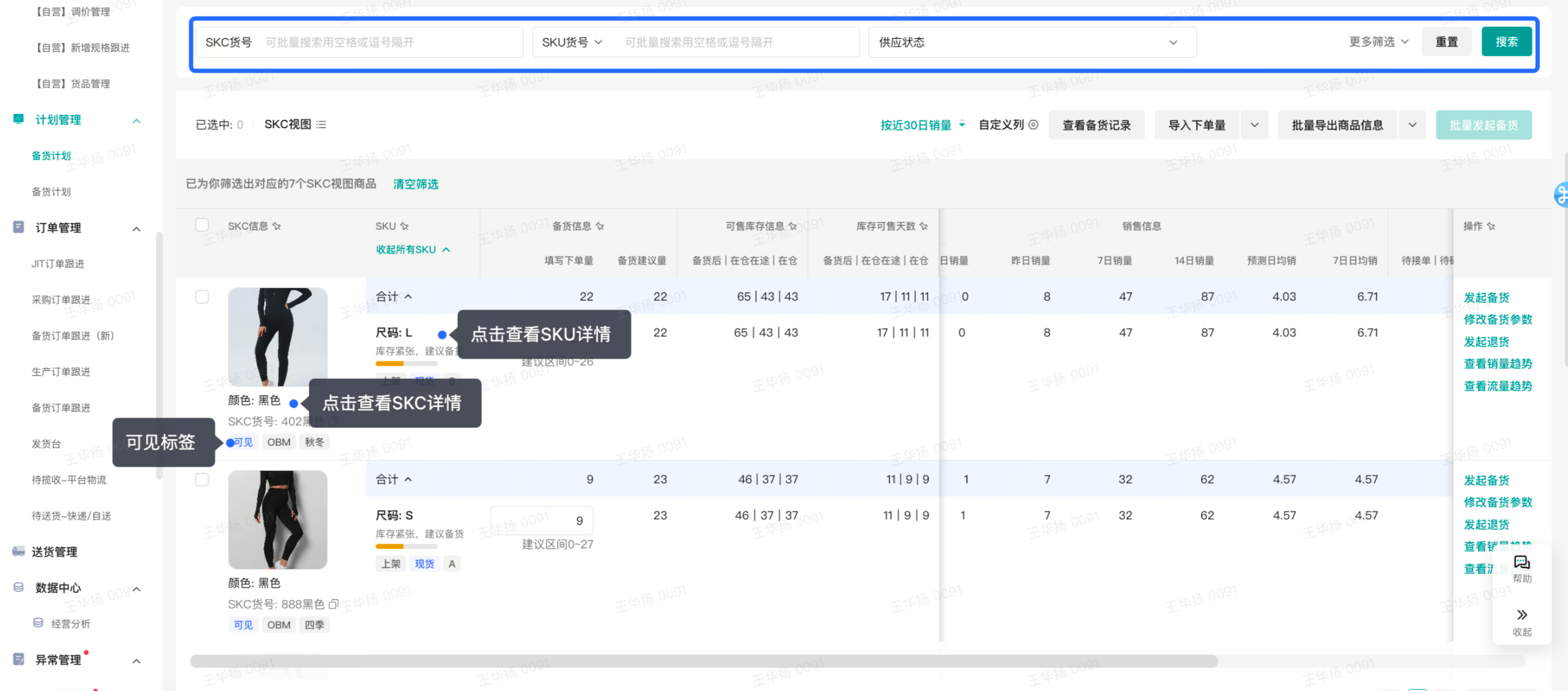Check the 402黑色 product row checkbox

tap(202, 297)
